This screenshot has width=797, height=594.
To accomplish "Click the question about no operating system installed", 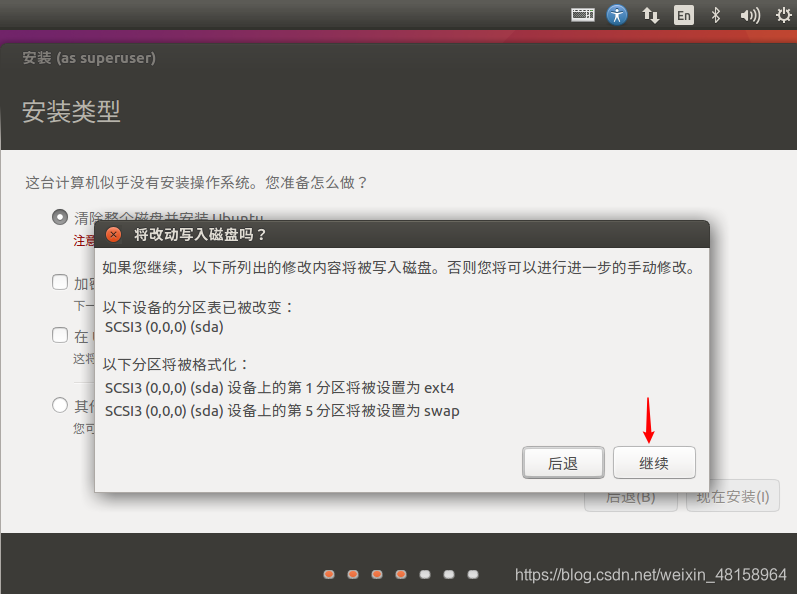I will [196, 182].
